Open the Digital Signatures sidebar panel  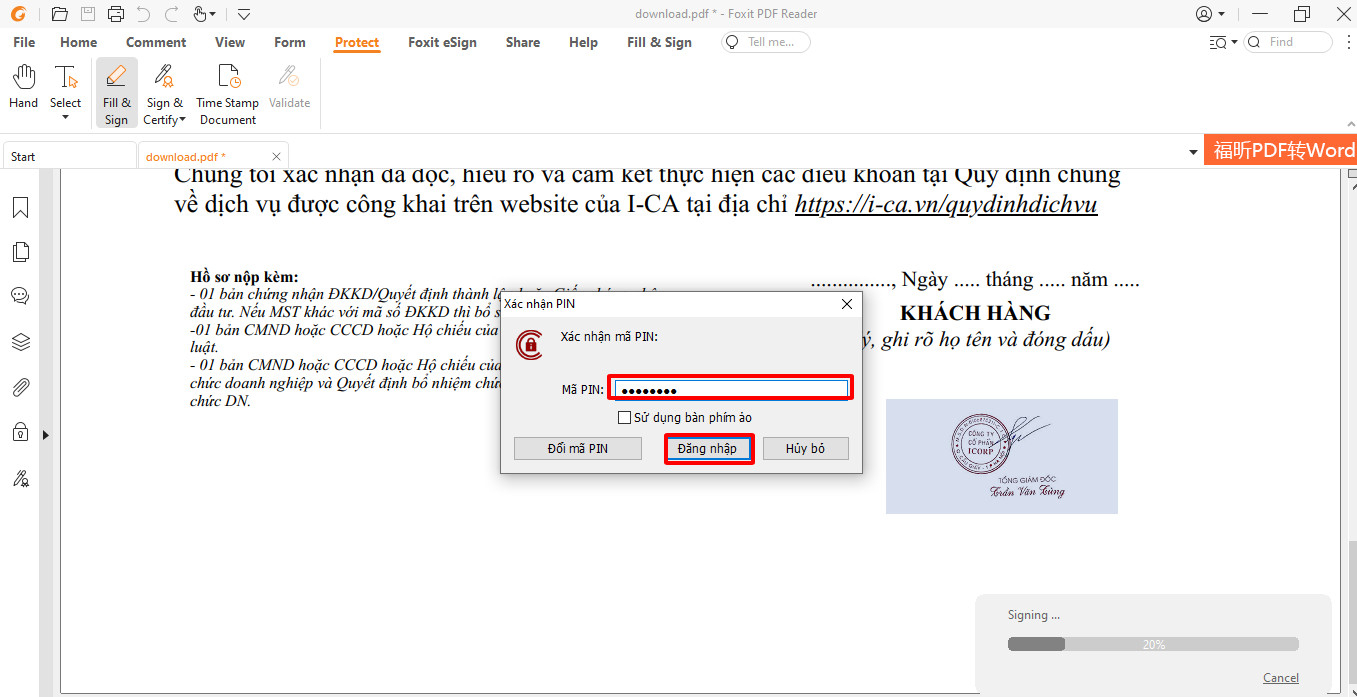pyautogui.click(x=21, y=478)
